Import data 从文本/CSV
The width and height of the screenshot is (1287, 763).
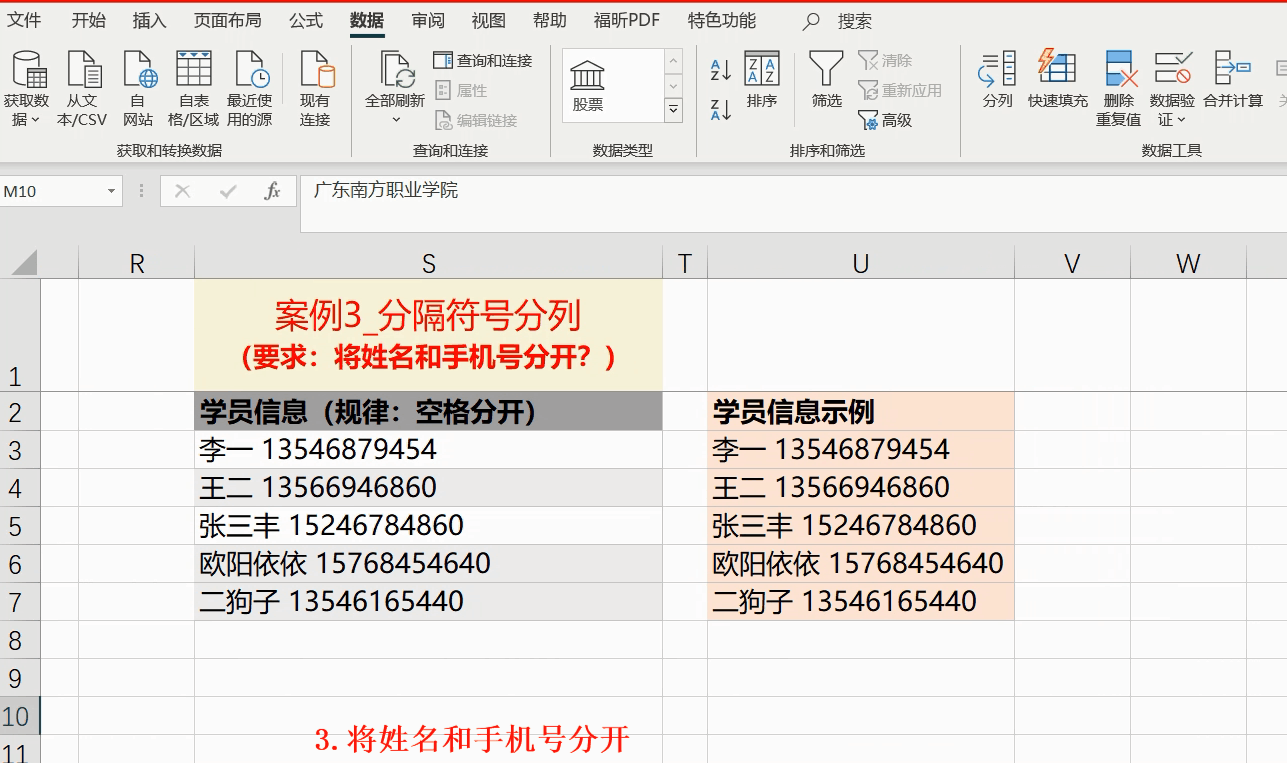coord(82,88)
